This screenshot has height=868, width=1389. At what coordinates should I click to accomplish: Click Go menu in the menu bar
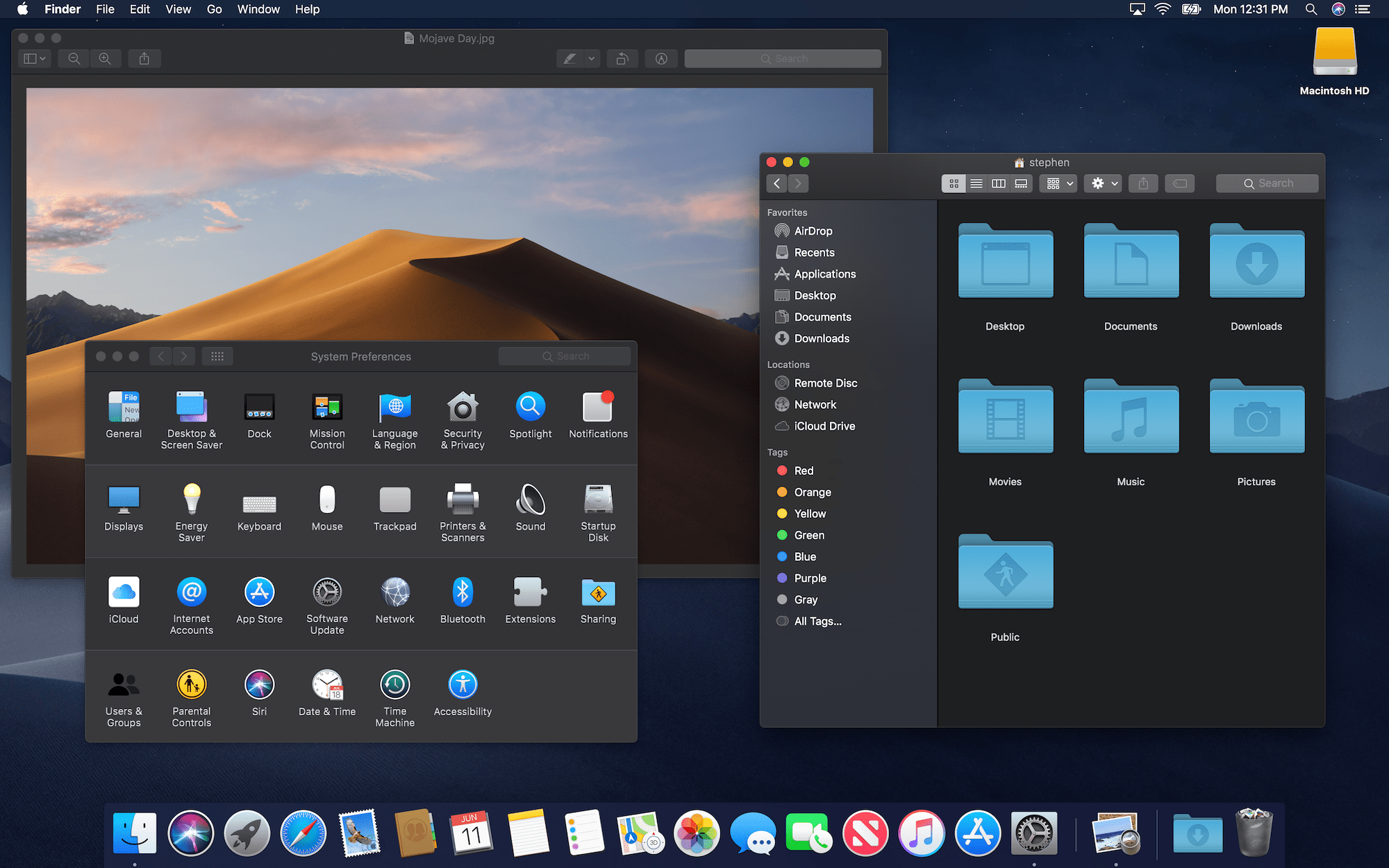[213, 9]
